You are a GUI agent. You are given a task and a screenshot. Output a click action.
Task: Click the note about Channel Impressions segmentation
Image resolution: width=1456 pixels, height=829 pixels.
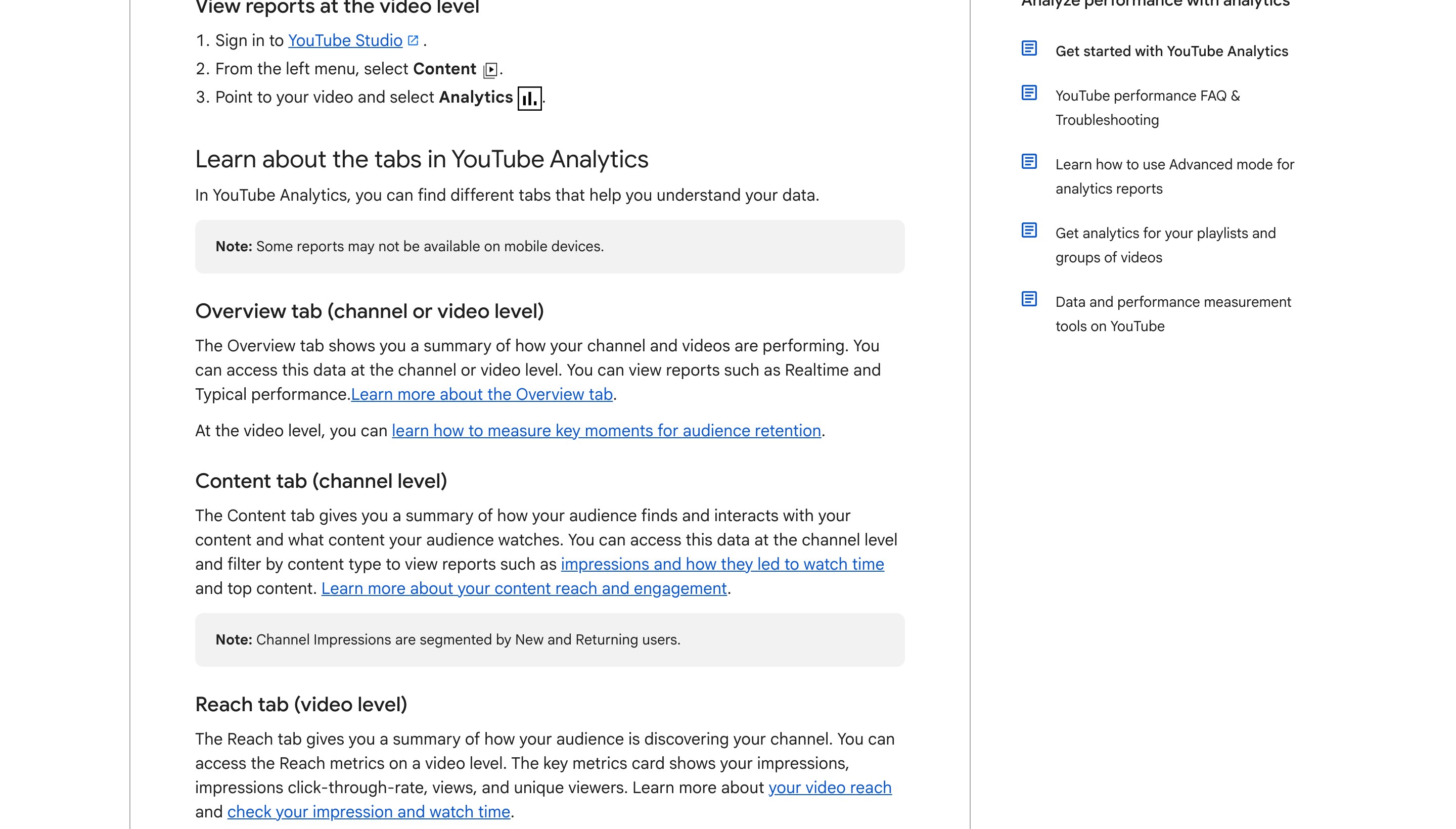[550, 640]
